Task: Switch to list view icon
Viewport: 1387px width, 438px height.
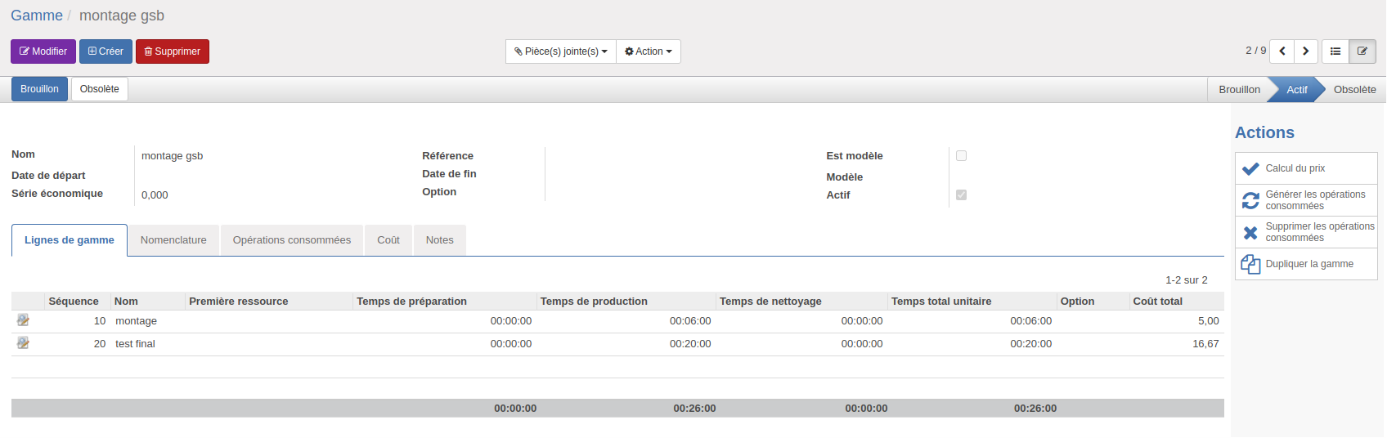Action: [x=1335, y=51]
